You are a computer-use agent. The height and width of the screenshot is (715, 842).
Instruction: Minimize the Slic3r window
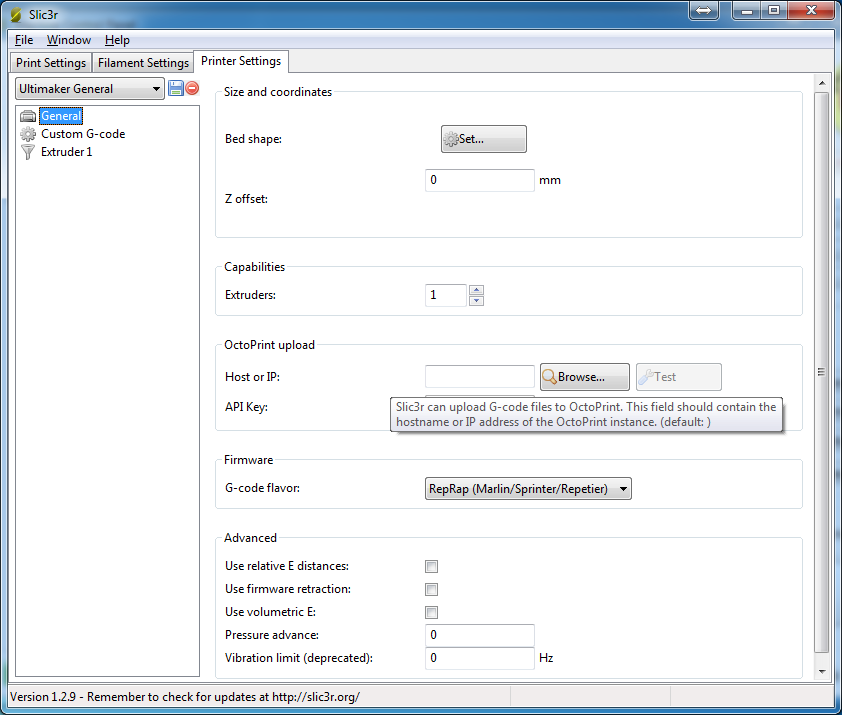pos(746,10)
